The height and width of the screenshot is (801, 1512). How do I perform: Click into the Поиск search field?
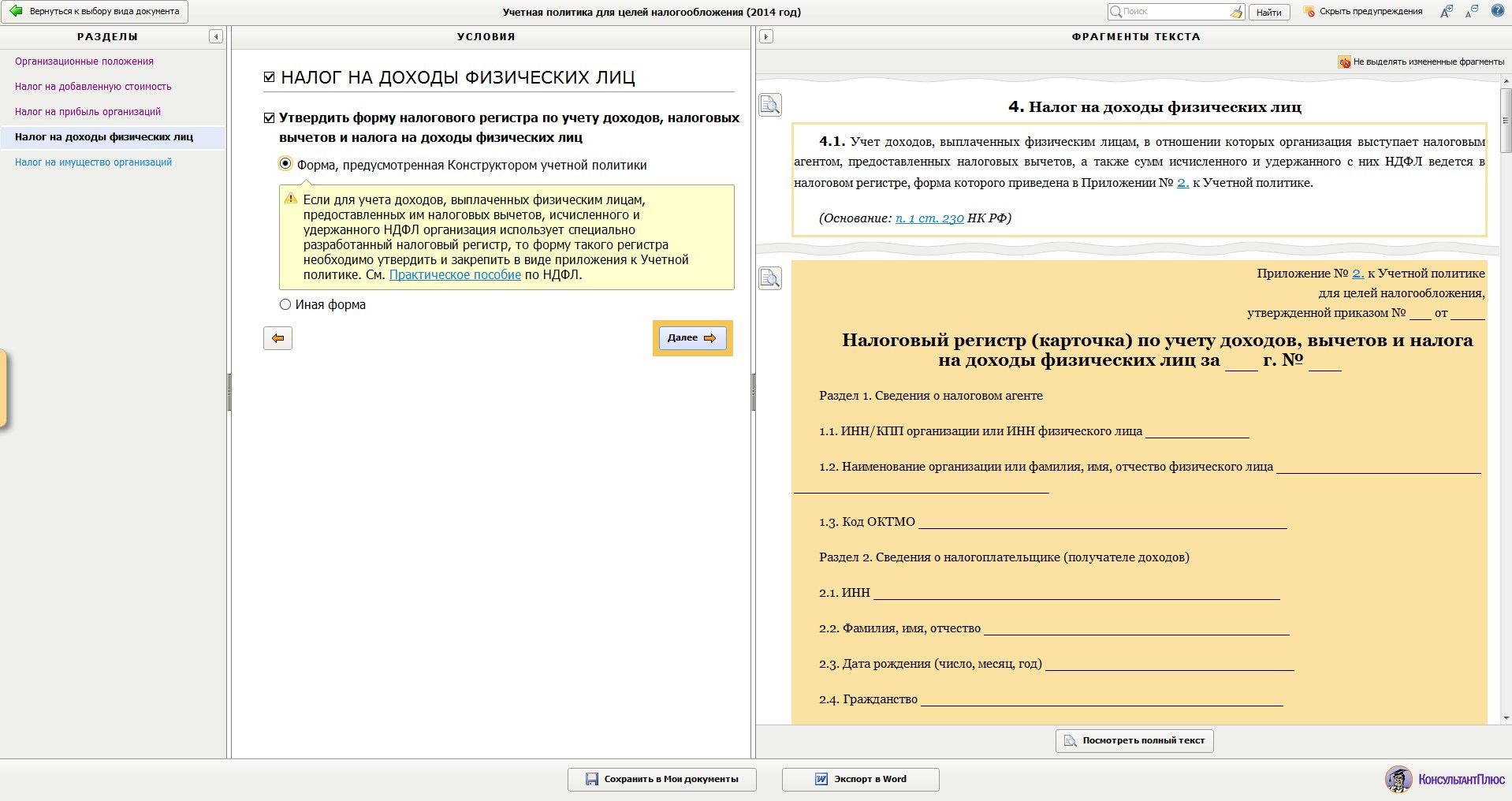click(1173, 12)
